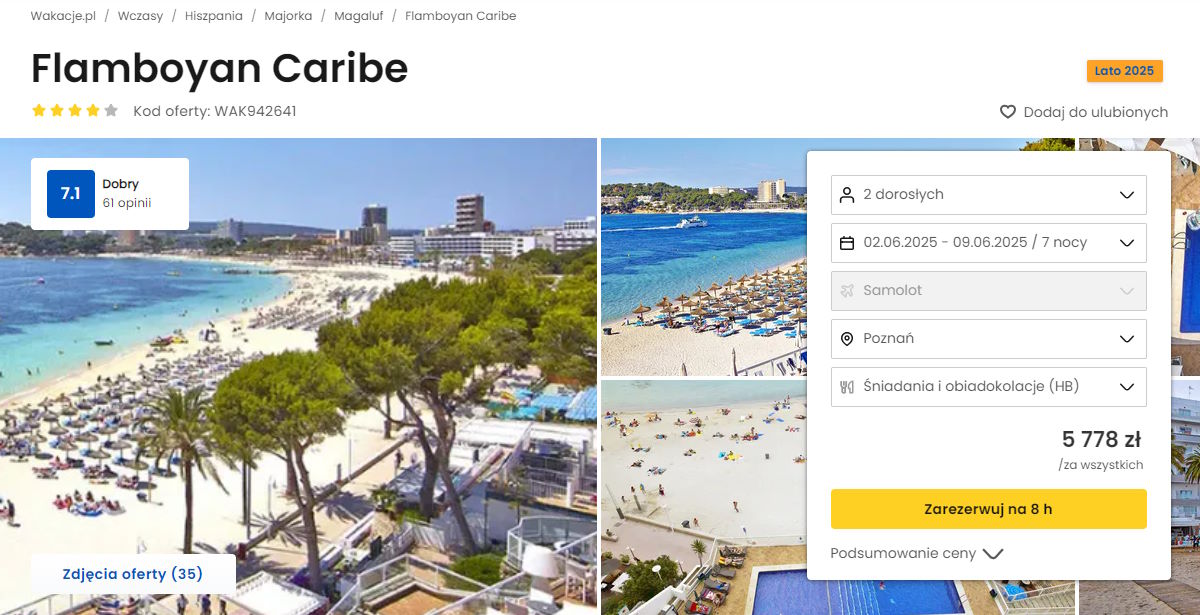Open the 61 opinii reviews link
Image resolution: width=1200 pixels, height=615 pixels.
[x=127, y=203]
